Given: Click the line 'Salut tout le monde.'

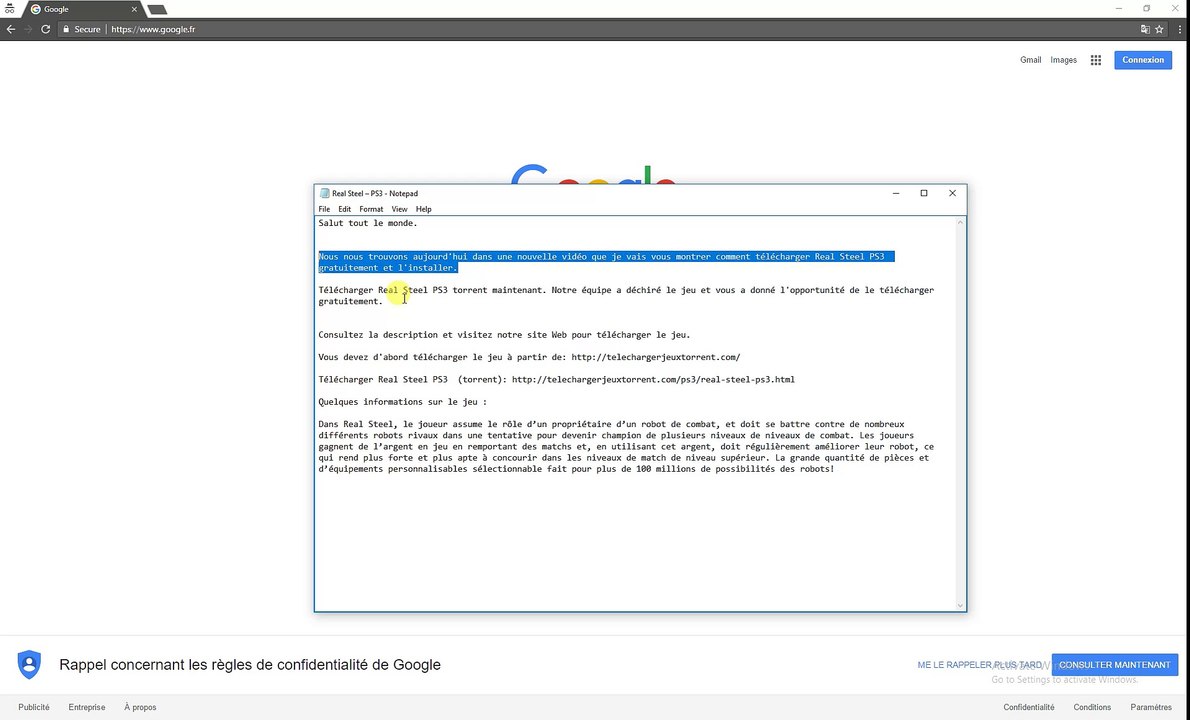Looking at the screenshot, I should (367, 223).
